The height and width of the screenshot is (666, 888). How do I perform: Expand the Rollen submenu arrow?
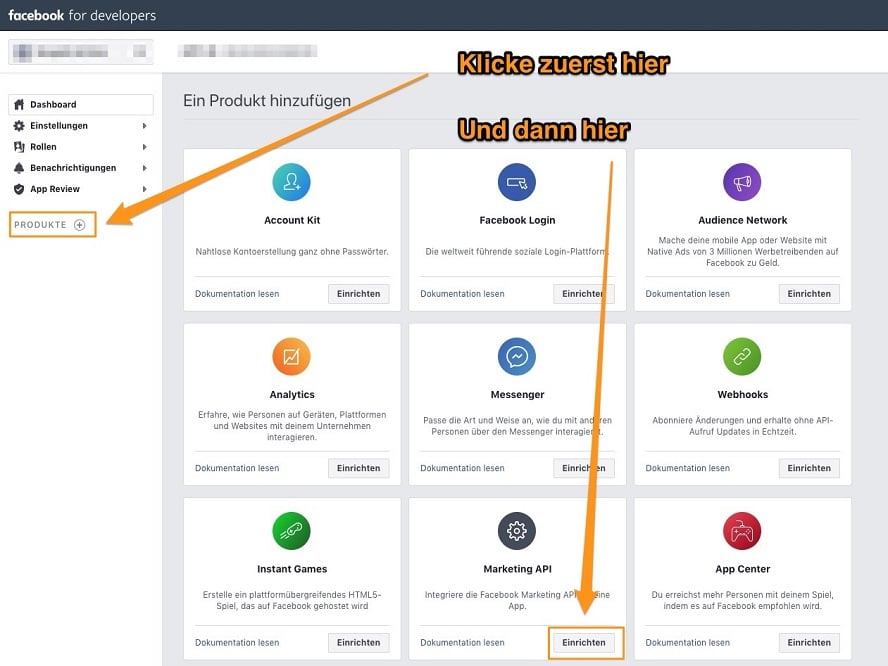[145, 147]
